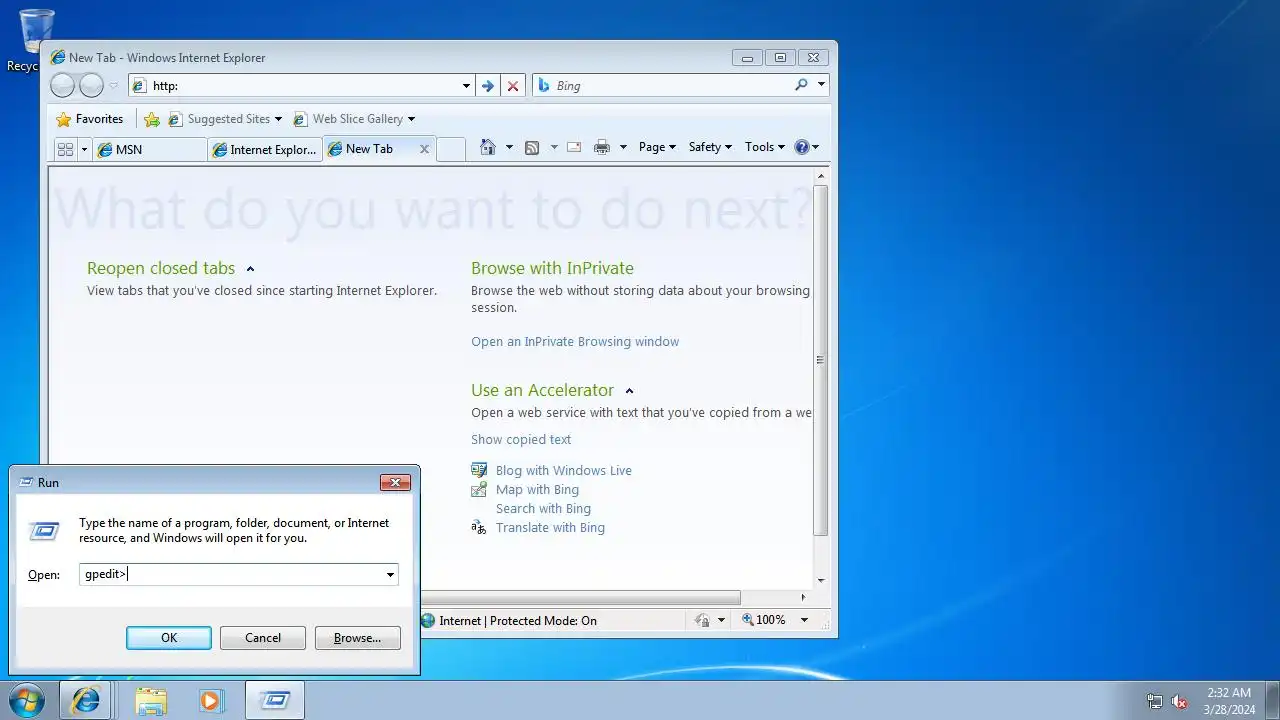The width and height of the screenshot is (1280, 720).
Task: Open the zoom level dropdown arrow
Action: pyautogui.click(x=804, y=620)
